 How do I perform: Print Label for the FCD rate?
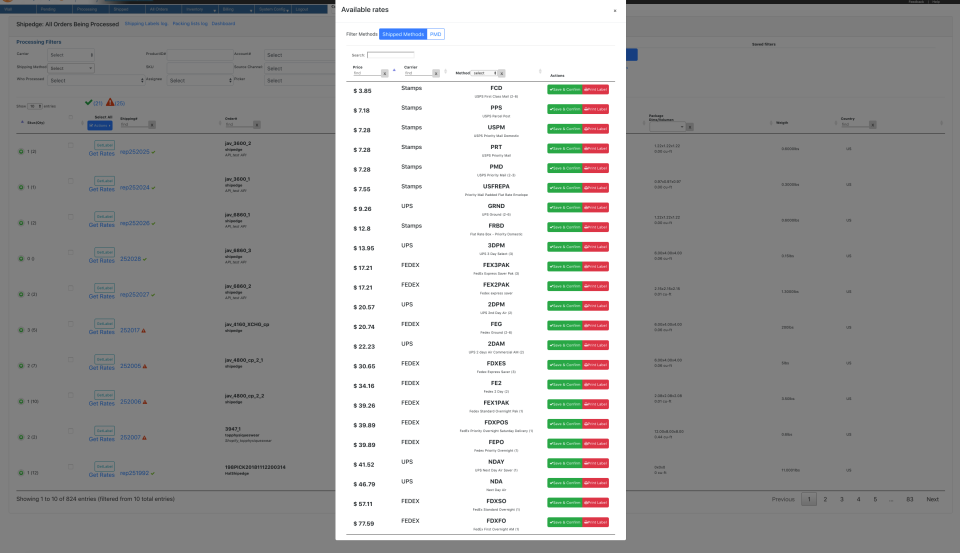(x=595, y=89)
